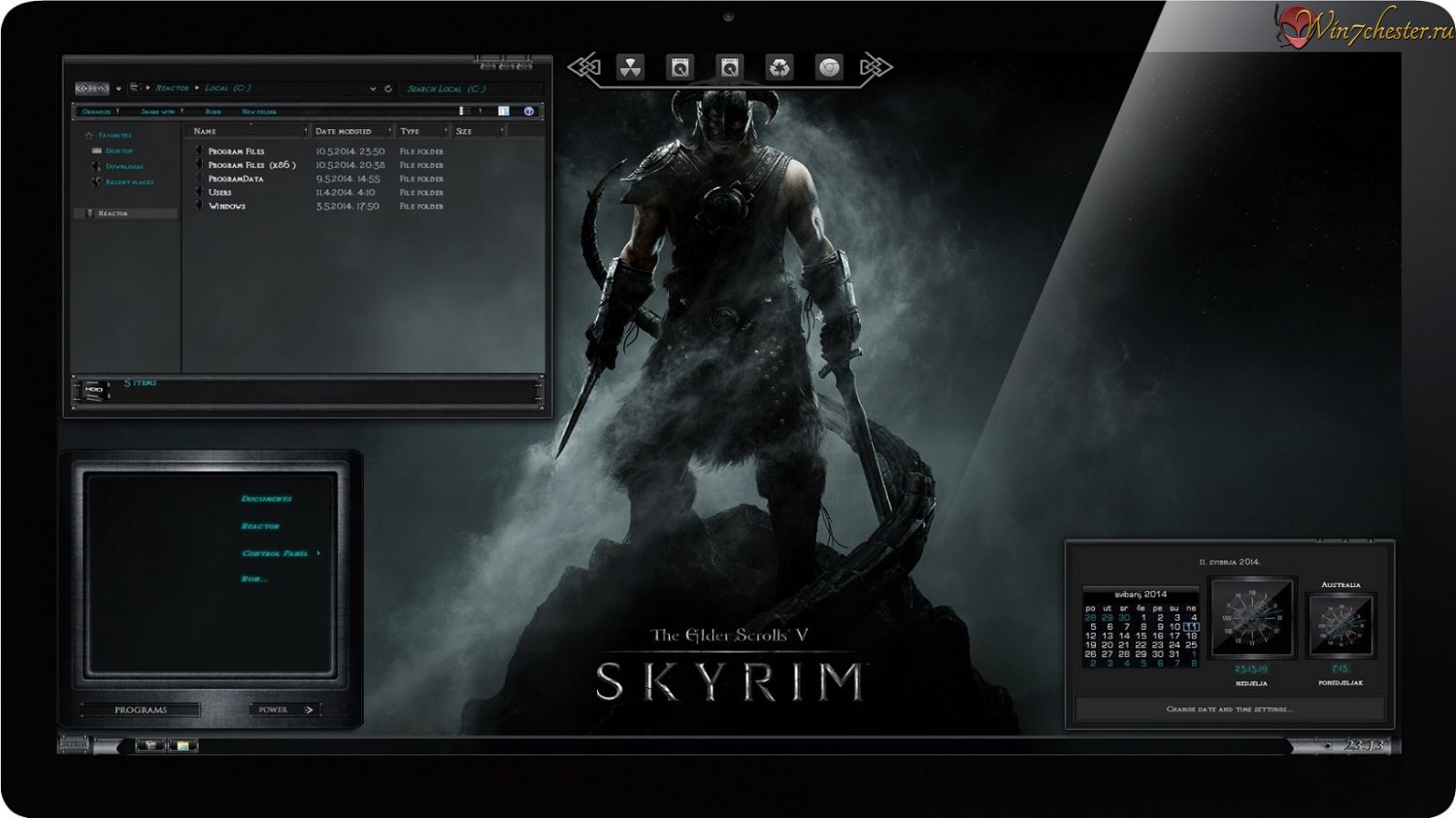The height and width of the screenshot is (818, 1456).
Task: Open Documents from the start menu
Action: (x=266, y=499)
